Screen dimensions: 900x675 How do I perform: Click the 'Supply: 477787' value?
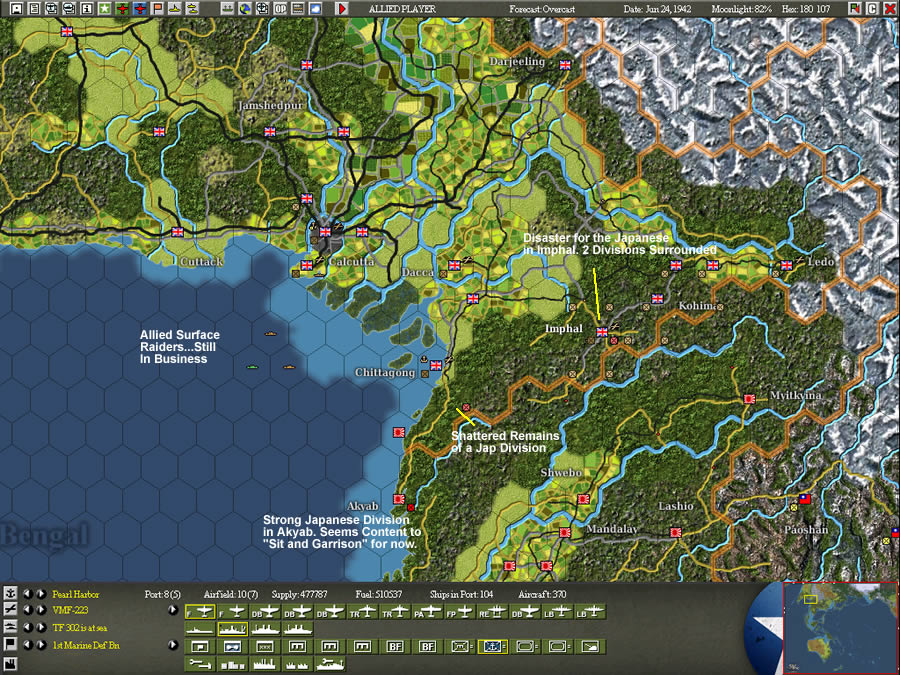[x=299, y=594]
